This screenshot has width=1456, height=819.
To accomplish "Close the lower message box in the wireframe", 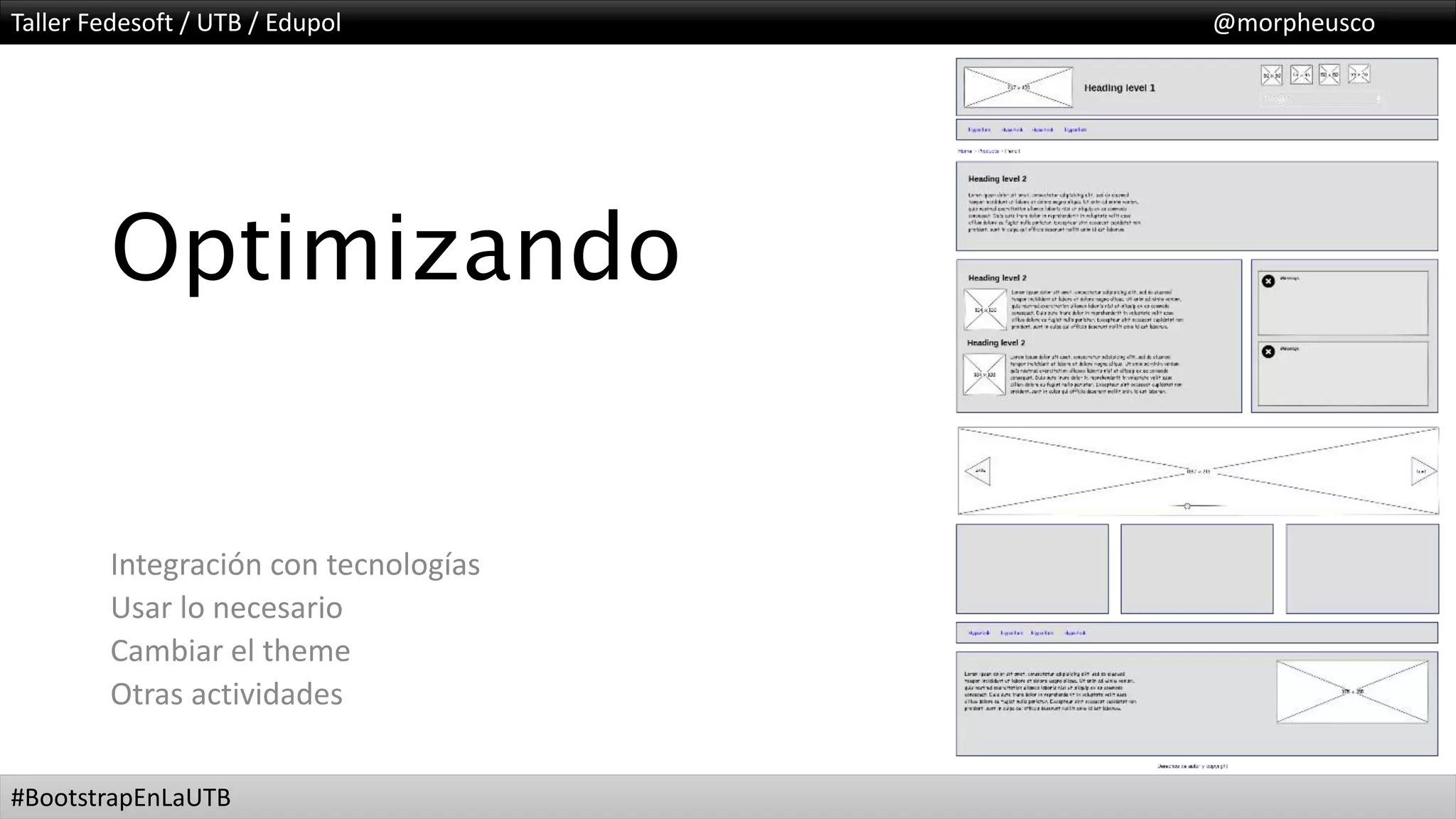I will [1268, 351].
